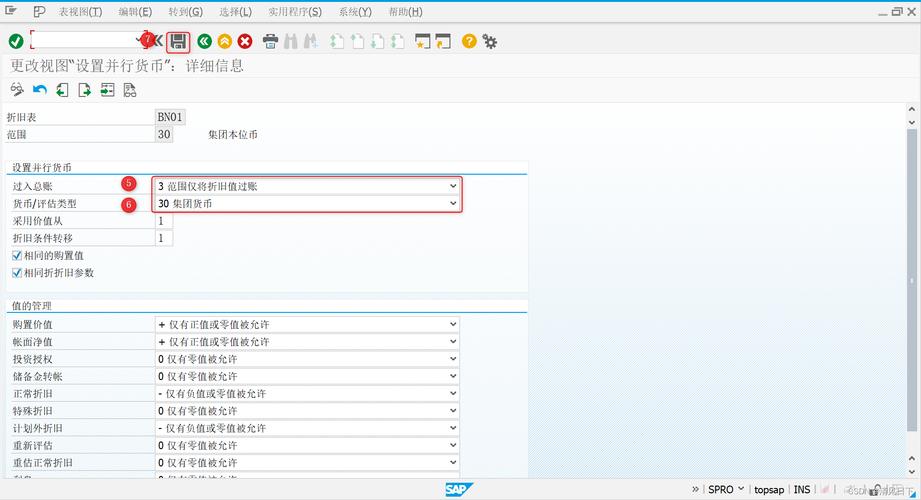Expand the 正常折旧 dropdown
The width and height of the screenshot is (921, 500).
pos(453,394)
